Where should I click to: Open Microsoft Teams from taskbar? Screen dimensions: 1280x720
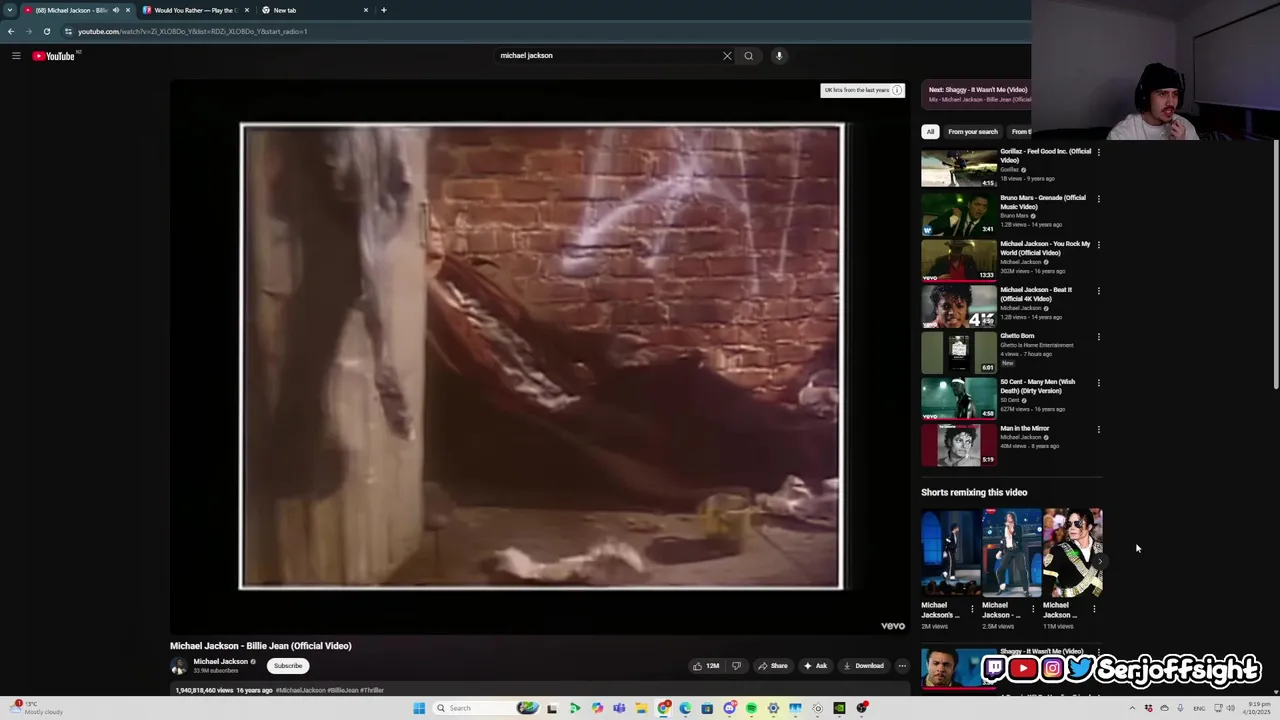[619, 708]
